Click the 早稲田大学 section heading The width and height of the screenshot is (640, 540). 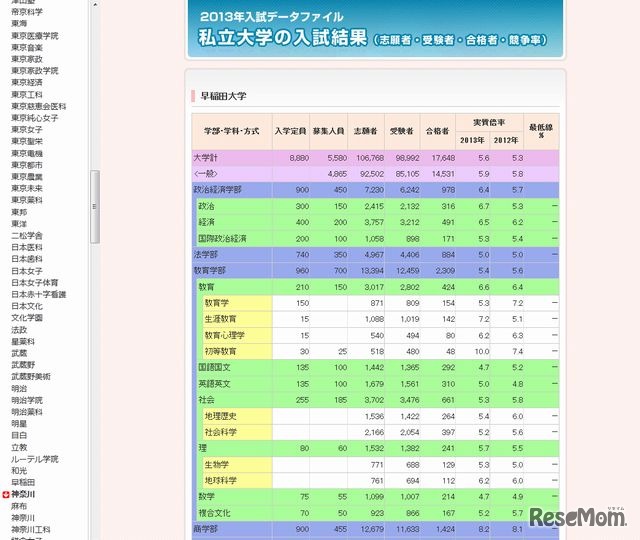(x=223, y=96)
